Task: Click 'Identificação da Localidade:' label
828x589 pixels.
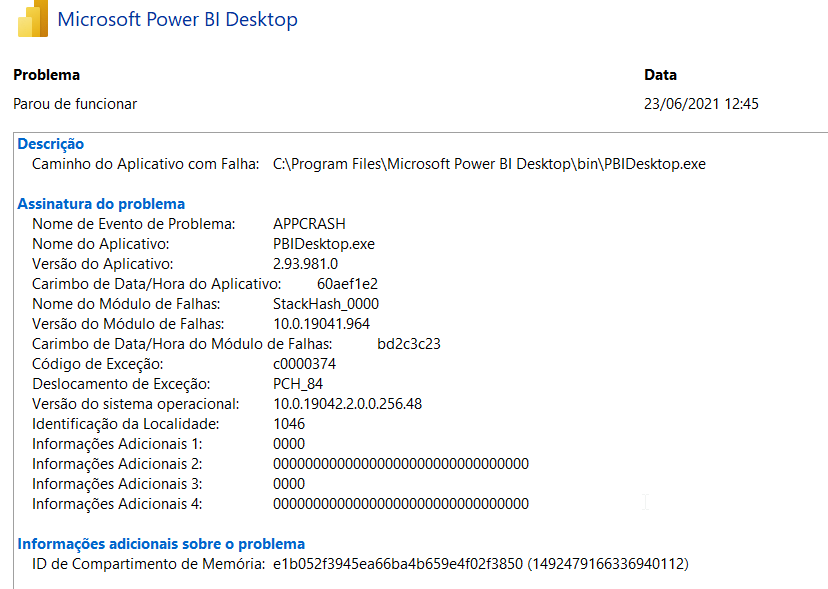Action: [126, 424]
